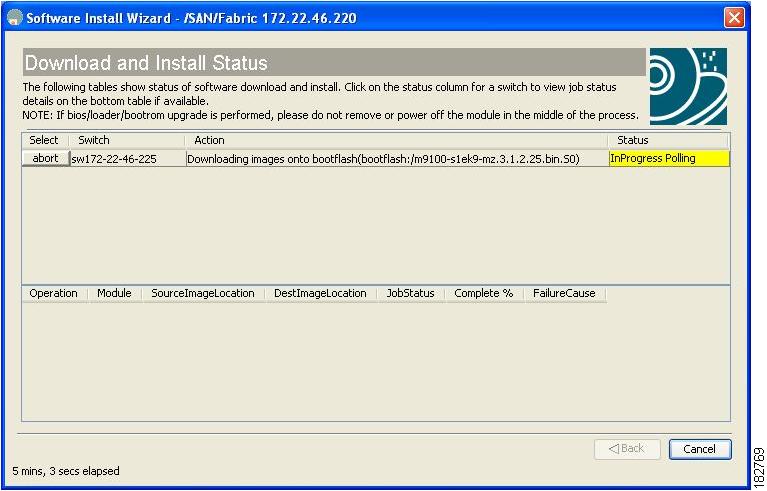Viewport: 767px width, 491px height.
Task: Click the Action column header
Action: tap(396, 140)
